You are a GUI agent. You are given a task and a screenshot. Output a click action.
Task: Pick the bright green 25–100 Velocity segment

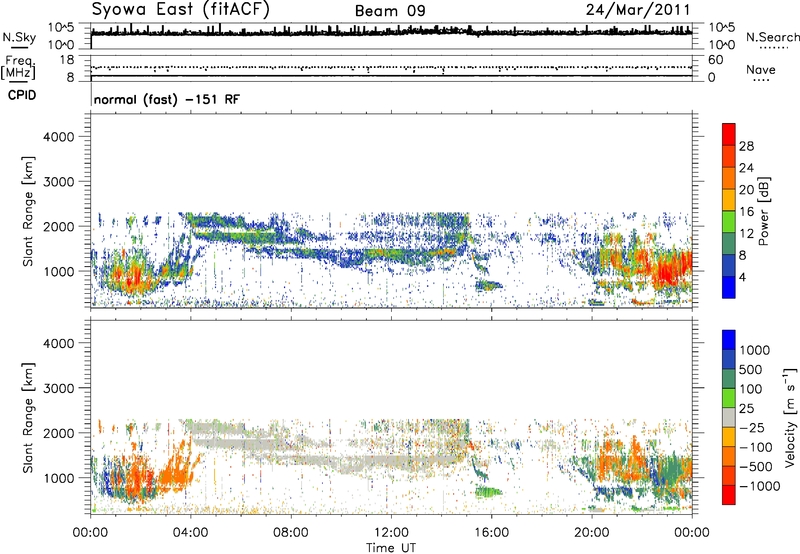click(x=729, y=398)
